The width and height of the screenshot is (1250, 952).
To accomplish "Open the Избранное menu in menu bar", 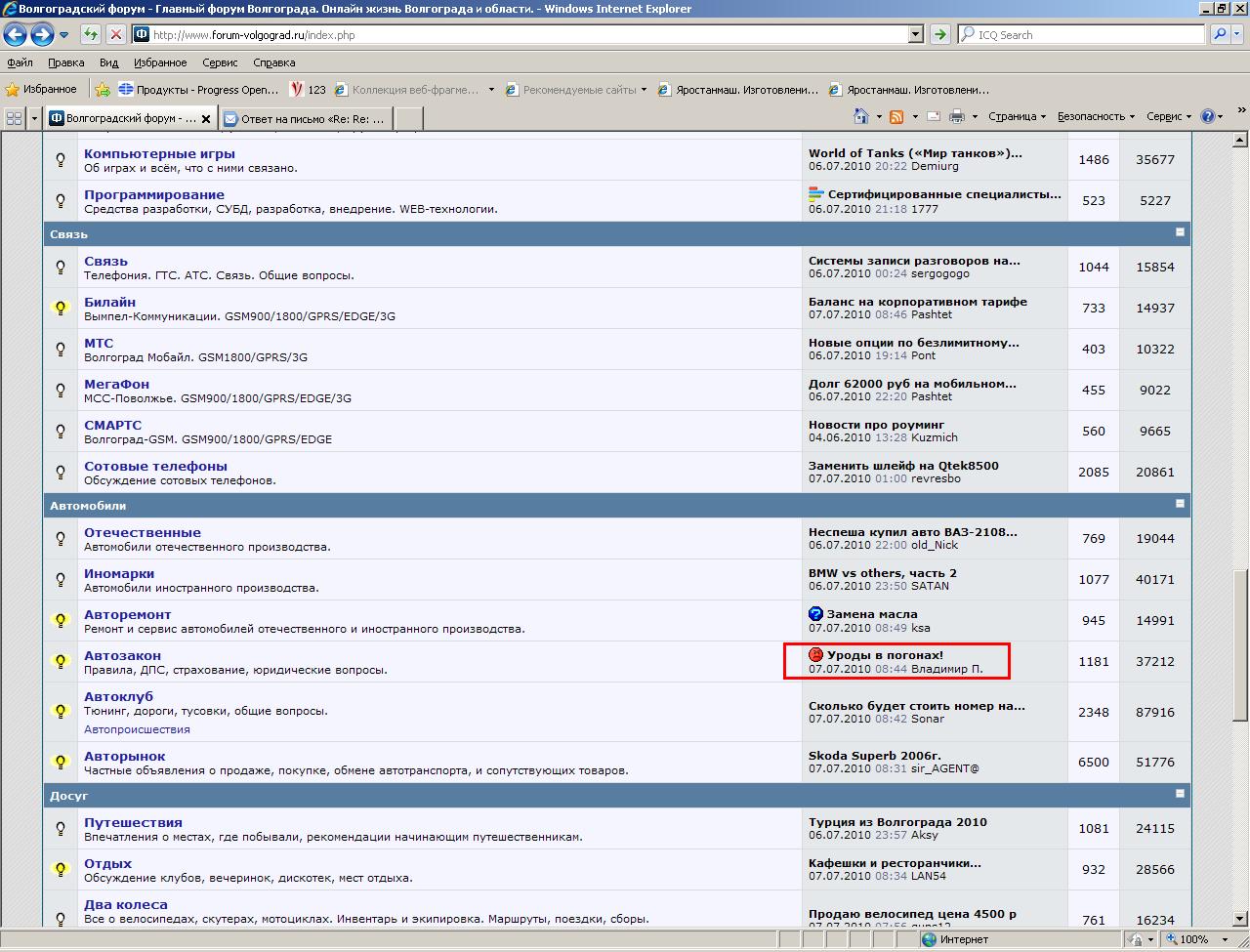I will (x=160, y=62).
